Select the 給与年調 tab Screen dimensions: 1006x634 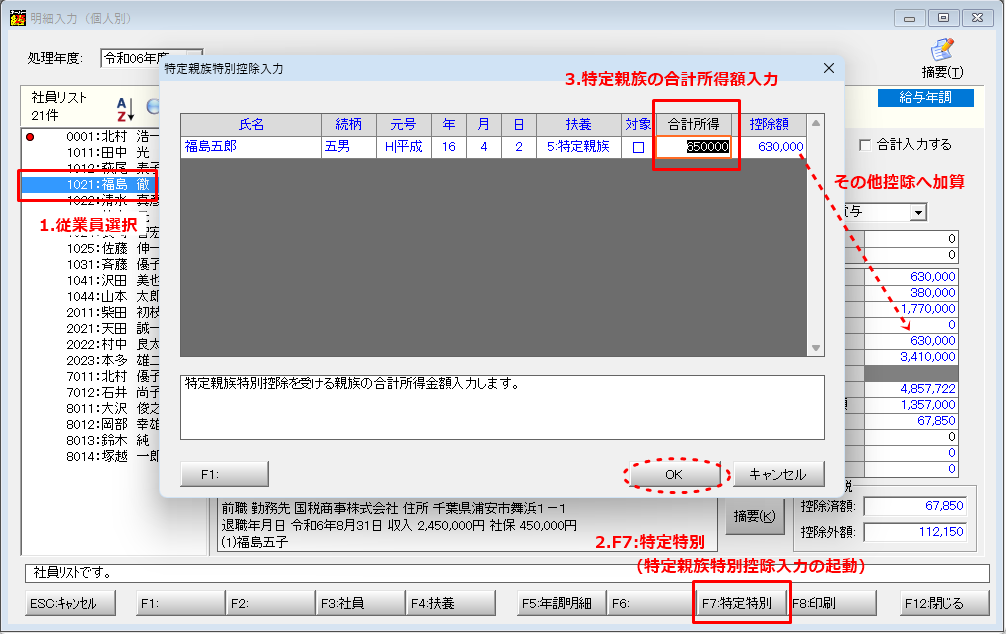tap(925, 98)
